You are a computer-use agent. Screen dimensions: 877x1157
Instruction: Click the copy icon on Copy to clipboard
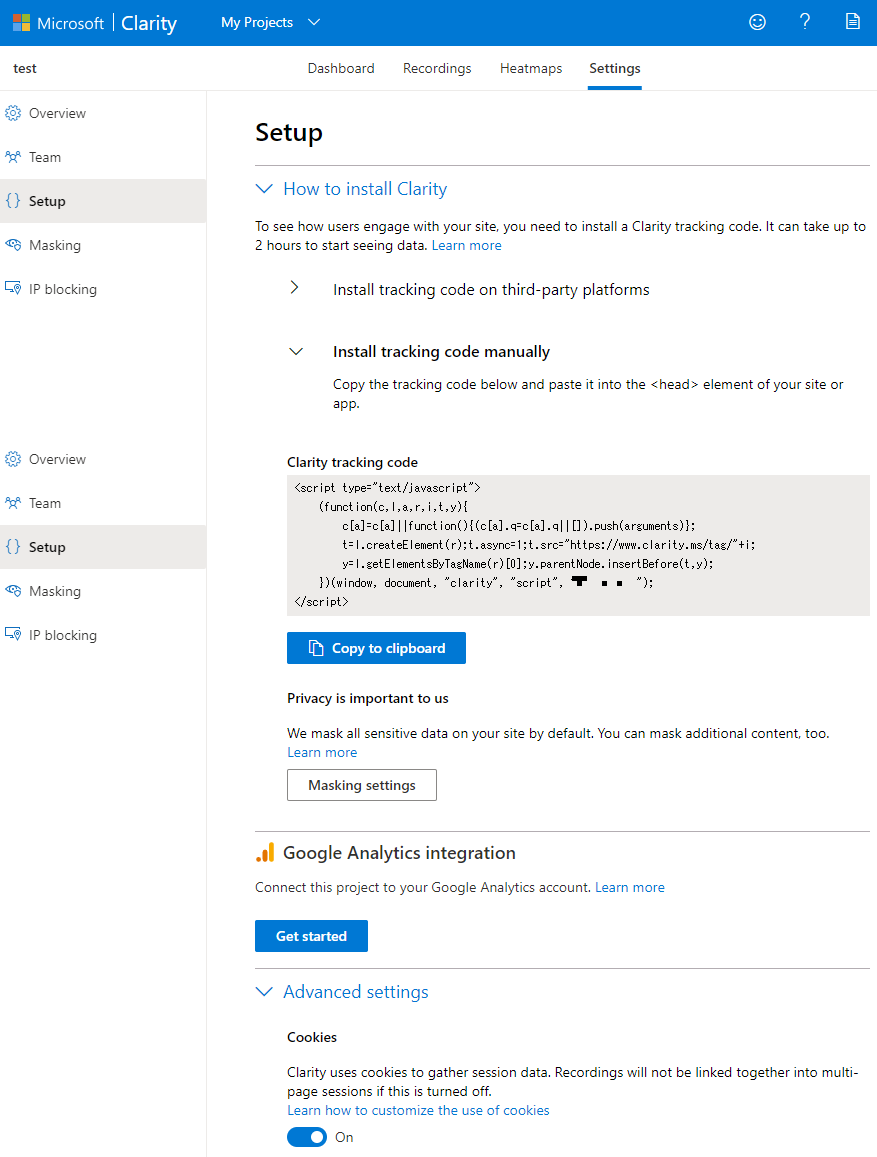point(316,648)
